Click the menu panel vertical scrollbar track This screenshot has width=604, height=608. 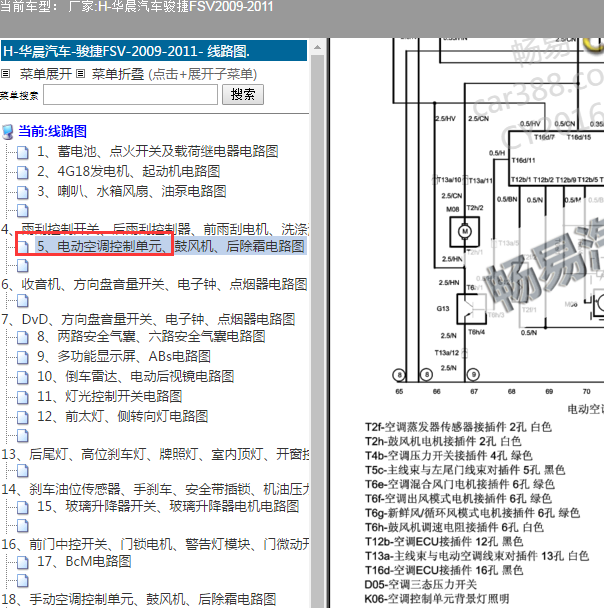tap(318, 330)
